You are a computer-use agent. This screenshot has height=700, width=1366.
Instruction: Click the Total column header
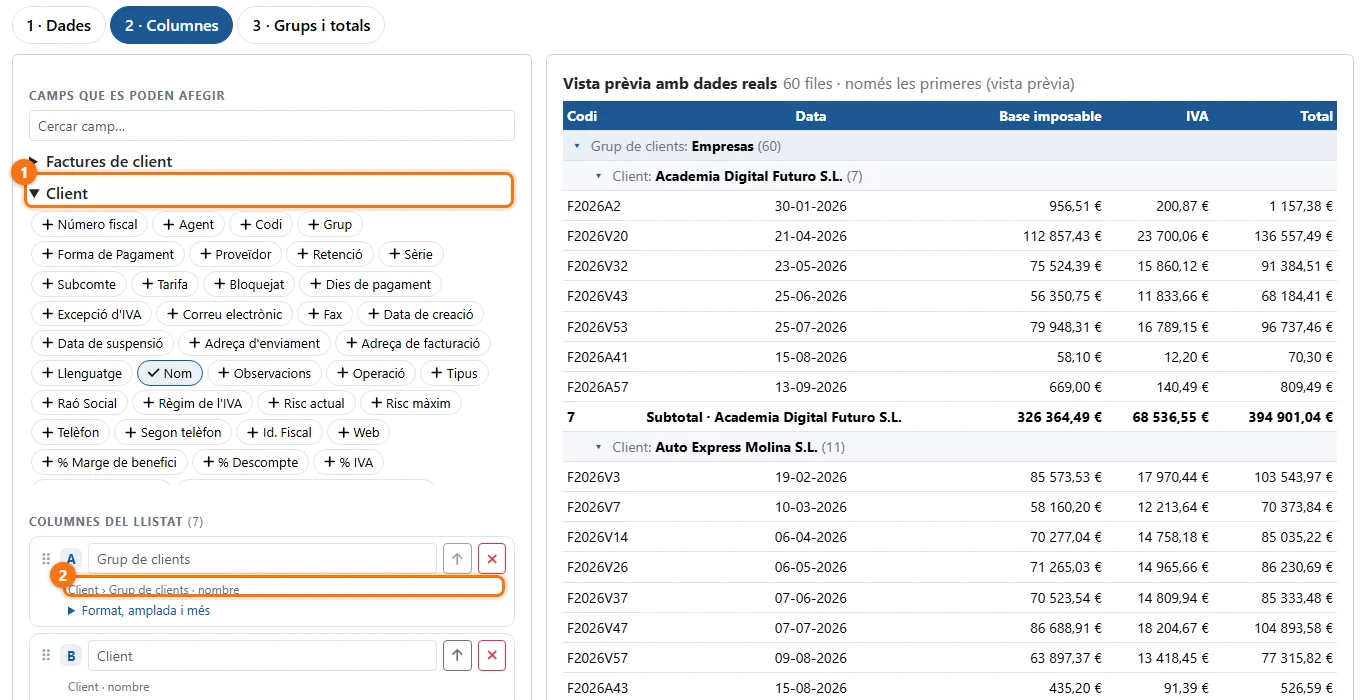click(x=1317, y=116)
